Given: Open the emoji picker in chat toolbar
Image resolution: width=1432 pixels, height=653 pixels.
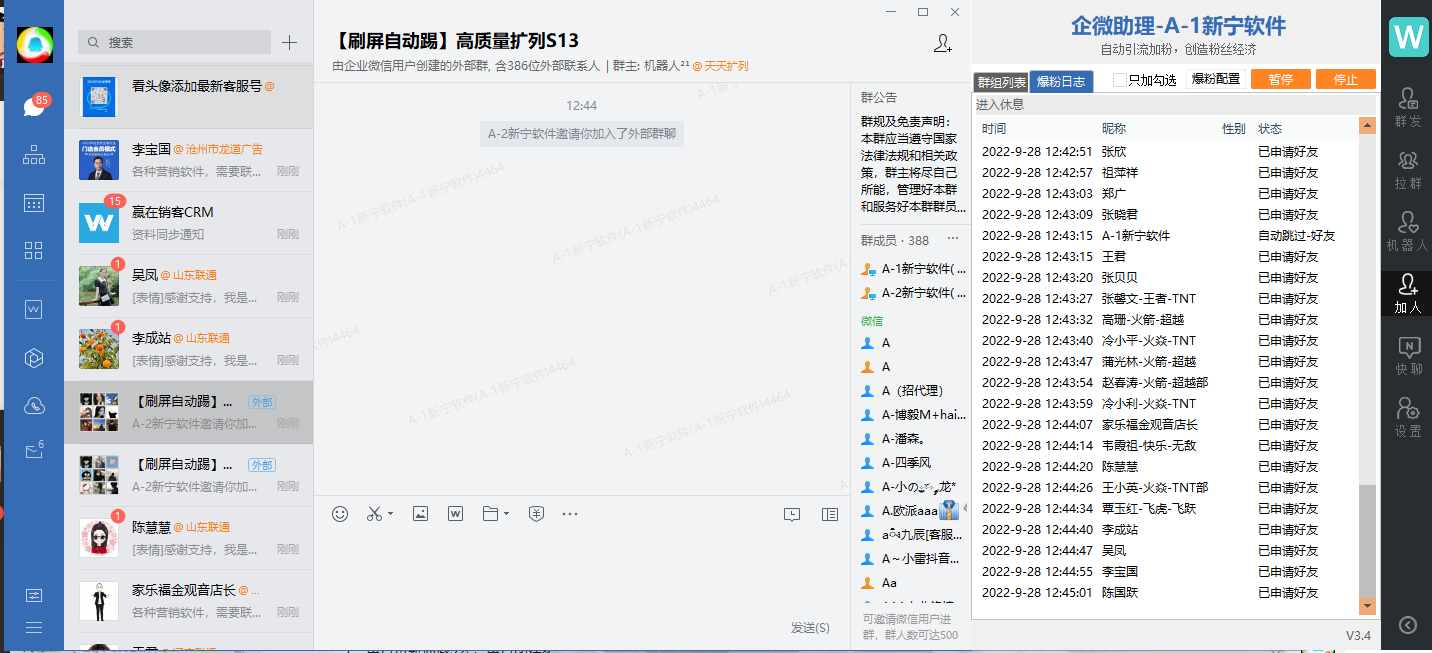Looking at the screenshot, I should coord(340,514).
